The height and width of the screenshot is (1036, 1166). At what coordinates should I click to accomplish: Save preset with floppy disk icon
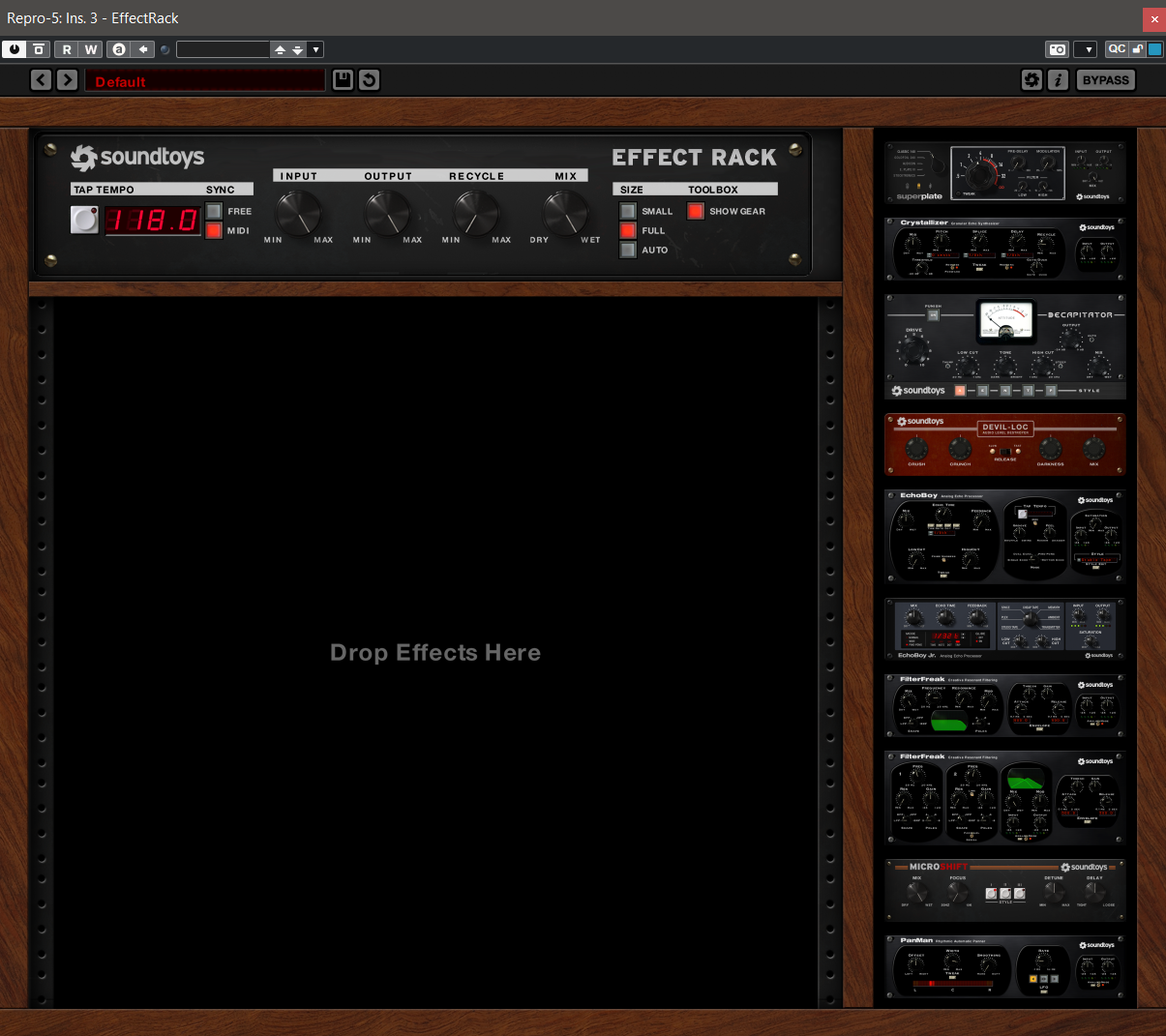coord(343,80)
